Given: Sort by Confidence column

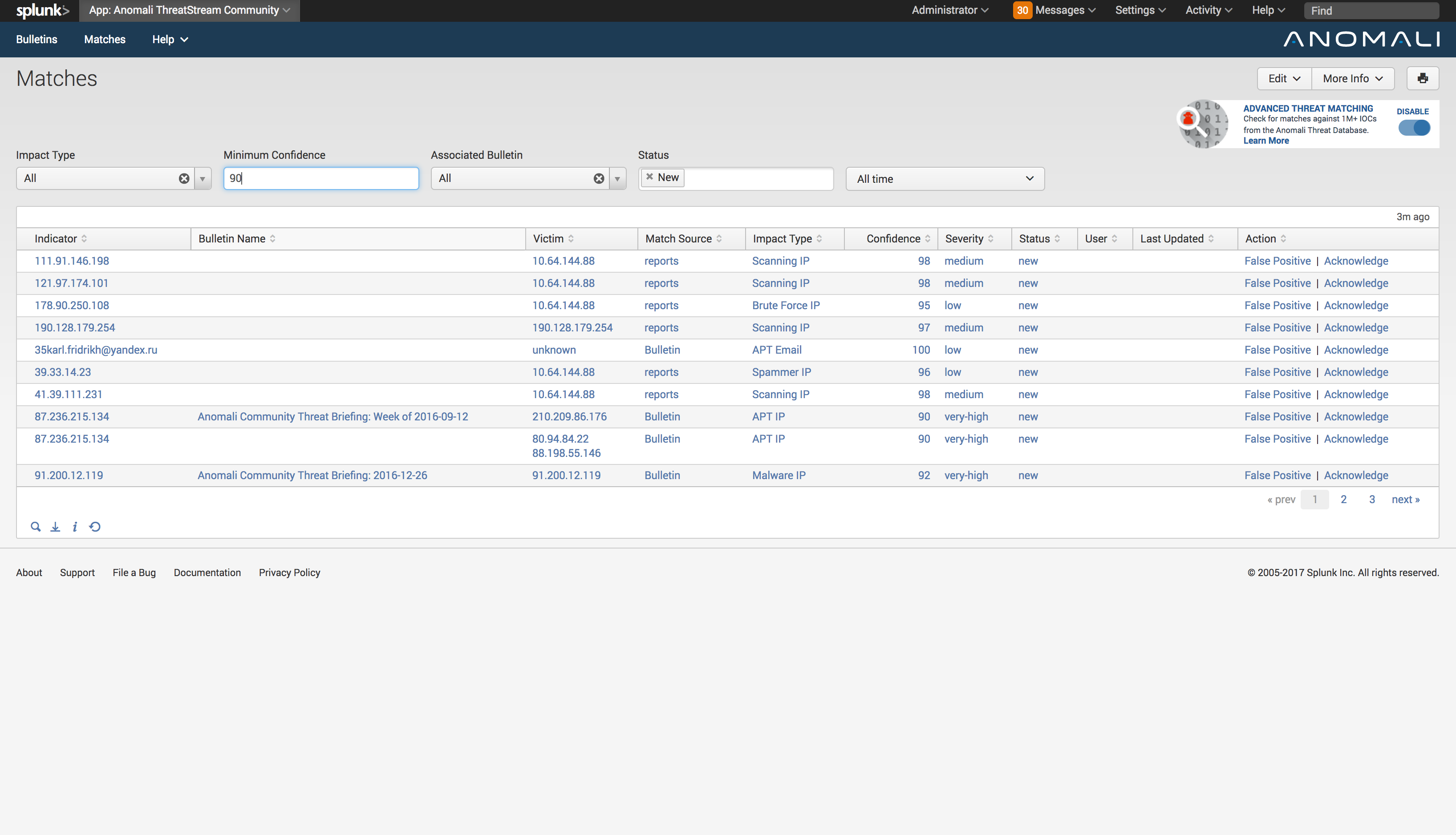Looking at the screenshot, I should pos(898,238).
